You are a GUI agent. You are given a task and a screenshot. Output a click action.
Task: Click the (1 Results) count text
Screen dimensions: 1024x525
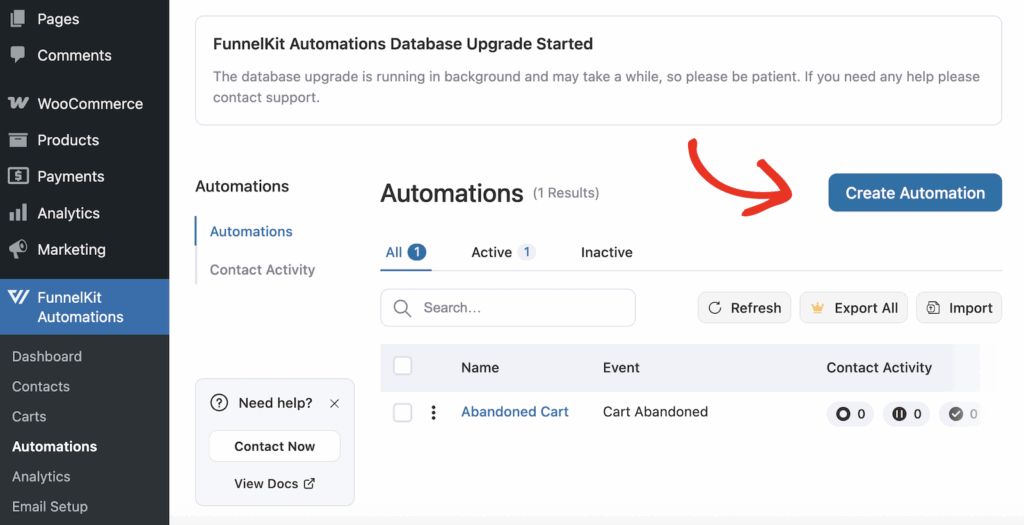(x=566, y=193)
